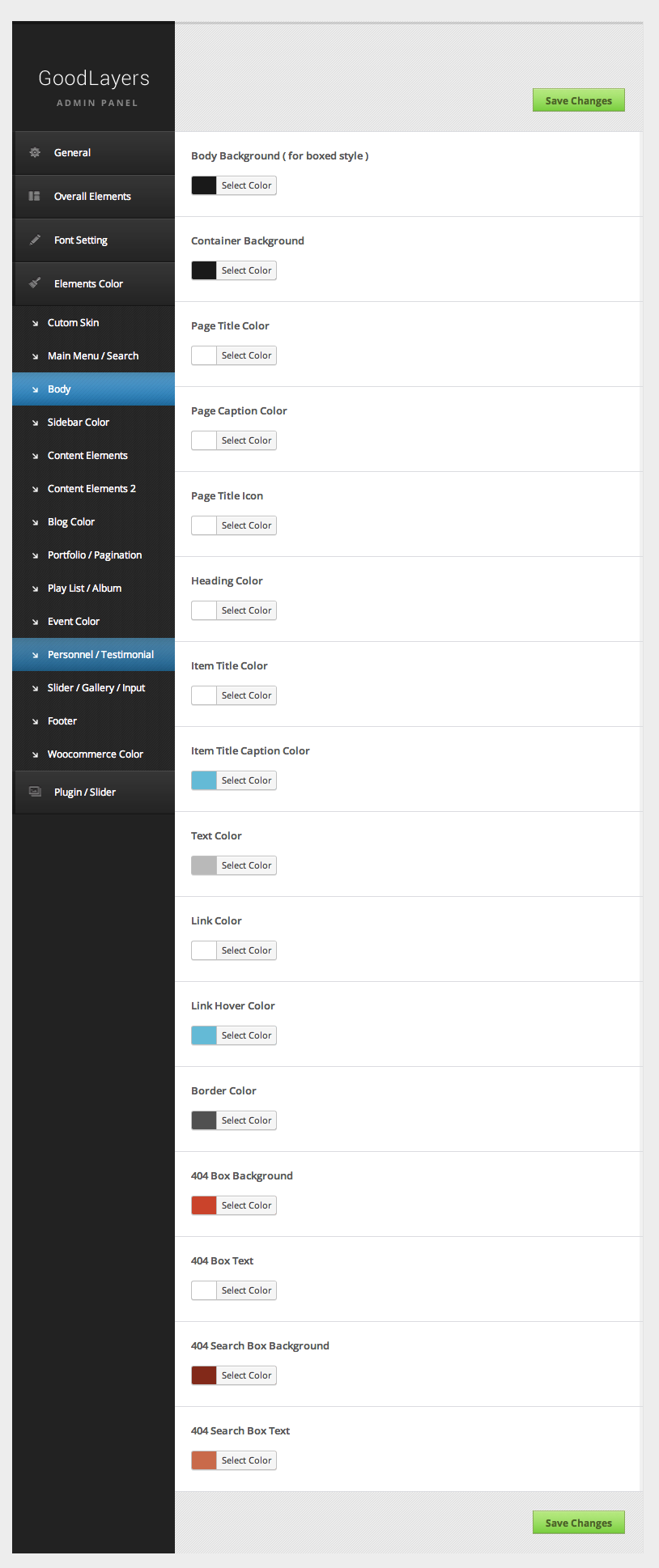Image resolution: width=659 pixels, height=1568 pixels.
Task: Click Select Color under Text Color
Action: (246, 865)
